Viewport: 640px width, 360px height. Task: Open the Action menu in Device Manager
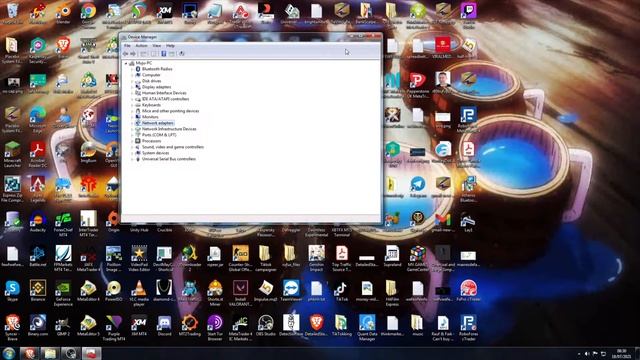tap(141, 46)
